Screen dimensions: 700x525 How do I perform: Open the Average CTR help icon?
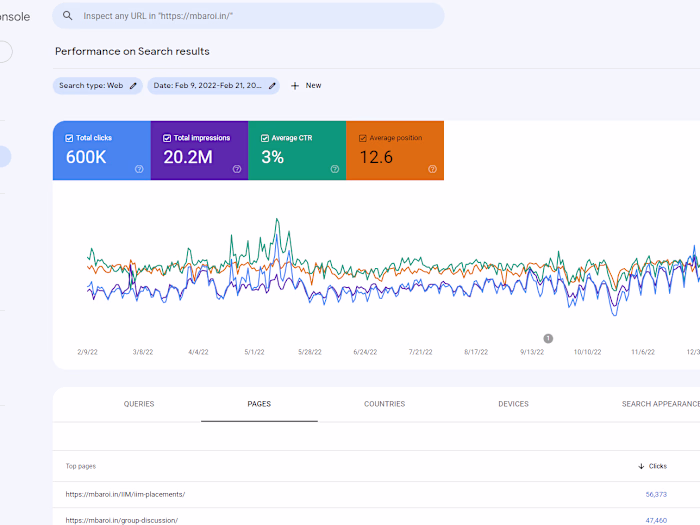[334, 169]
